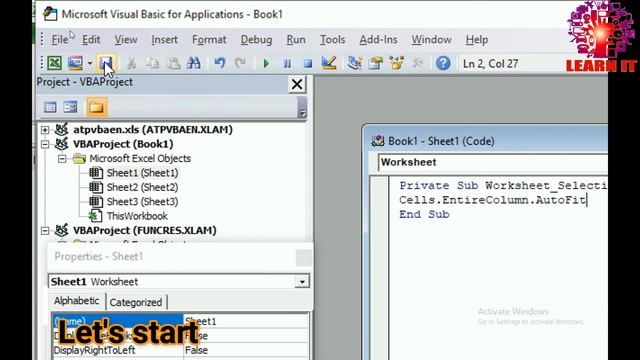640x360 pixels.
Task: Click the Reset stop icon
Action: [x=308, y=63]
